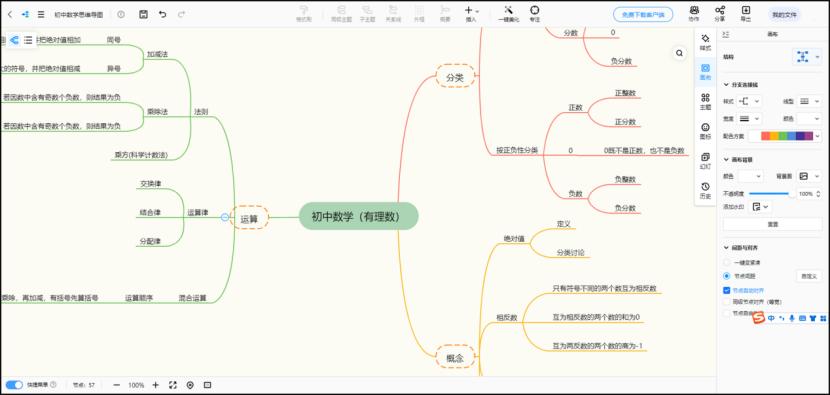Switch to outline list view icon on canvas
The image size is (830, 395).
pos(28,40)
